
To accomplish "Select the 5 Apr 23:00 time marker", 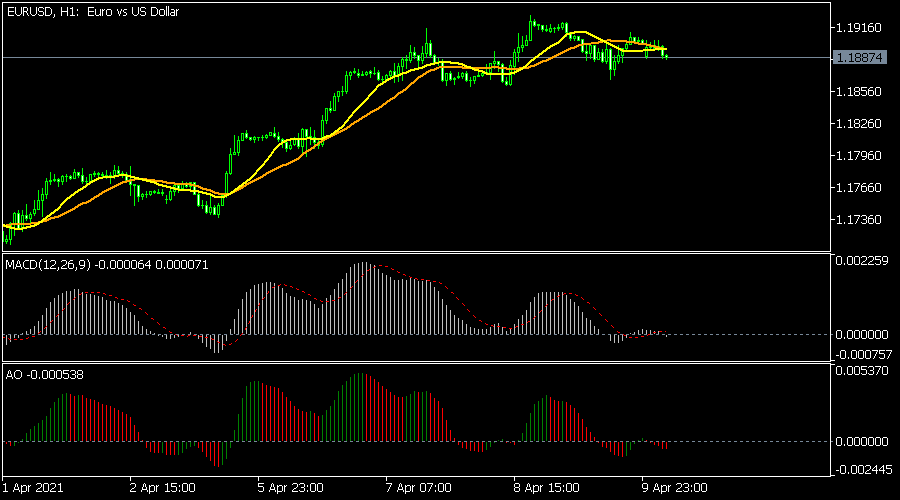I will coord(290,488).
